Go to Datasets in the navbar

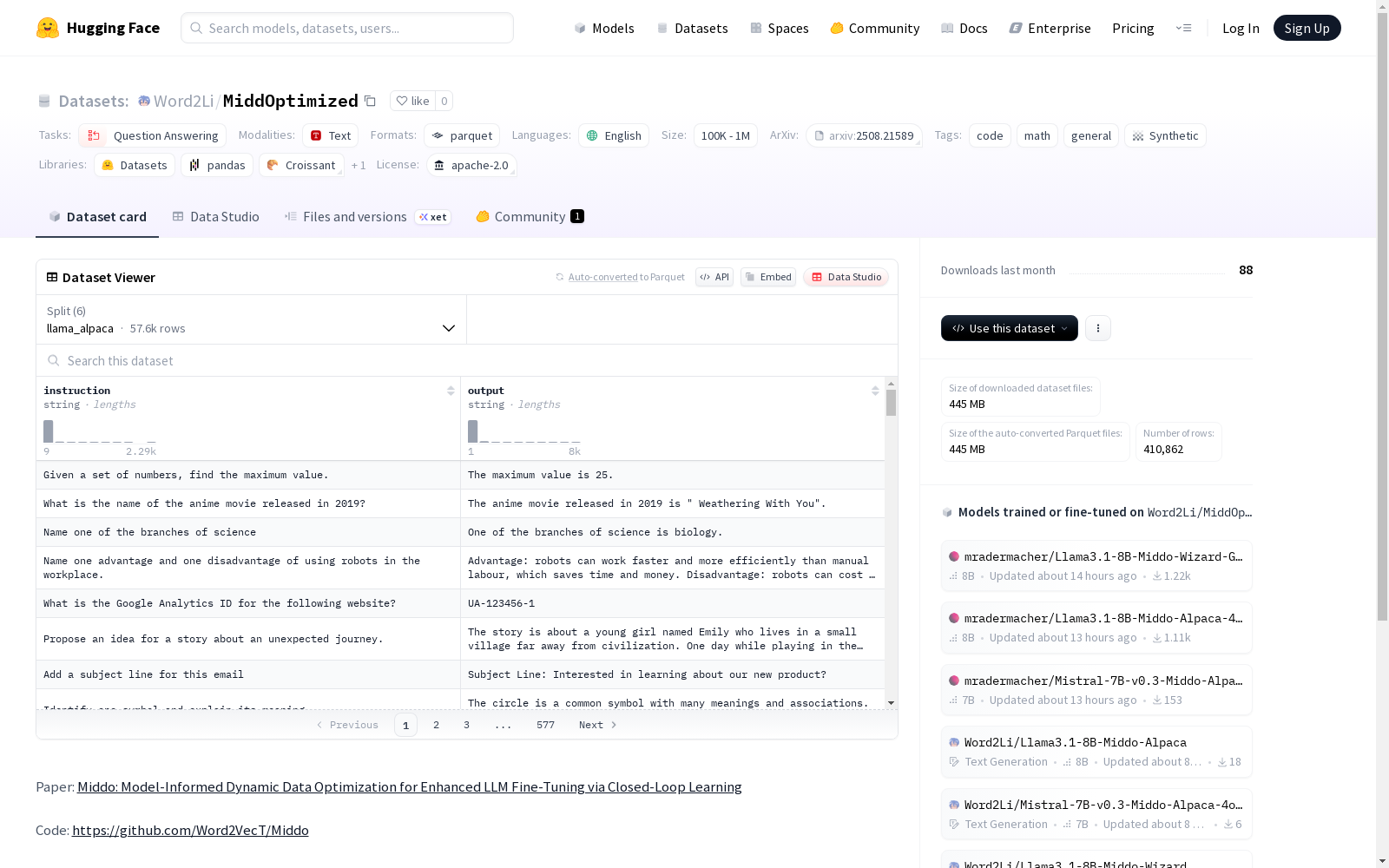click(x=692, y=28)
